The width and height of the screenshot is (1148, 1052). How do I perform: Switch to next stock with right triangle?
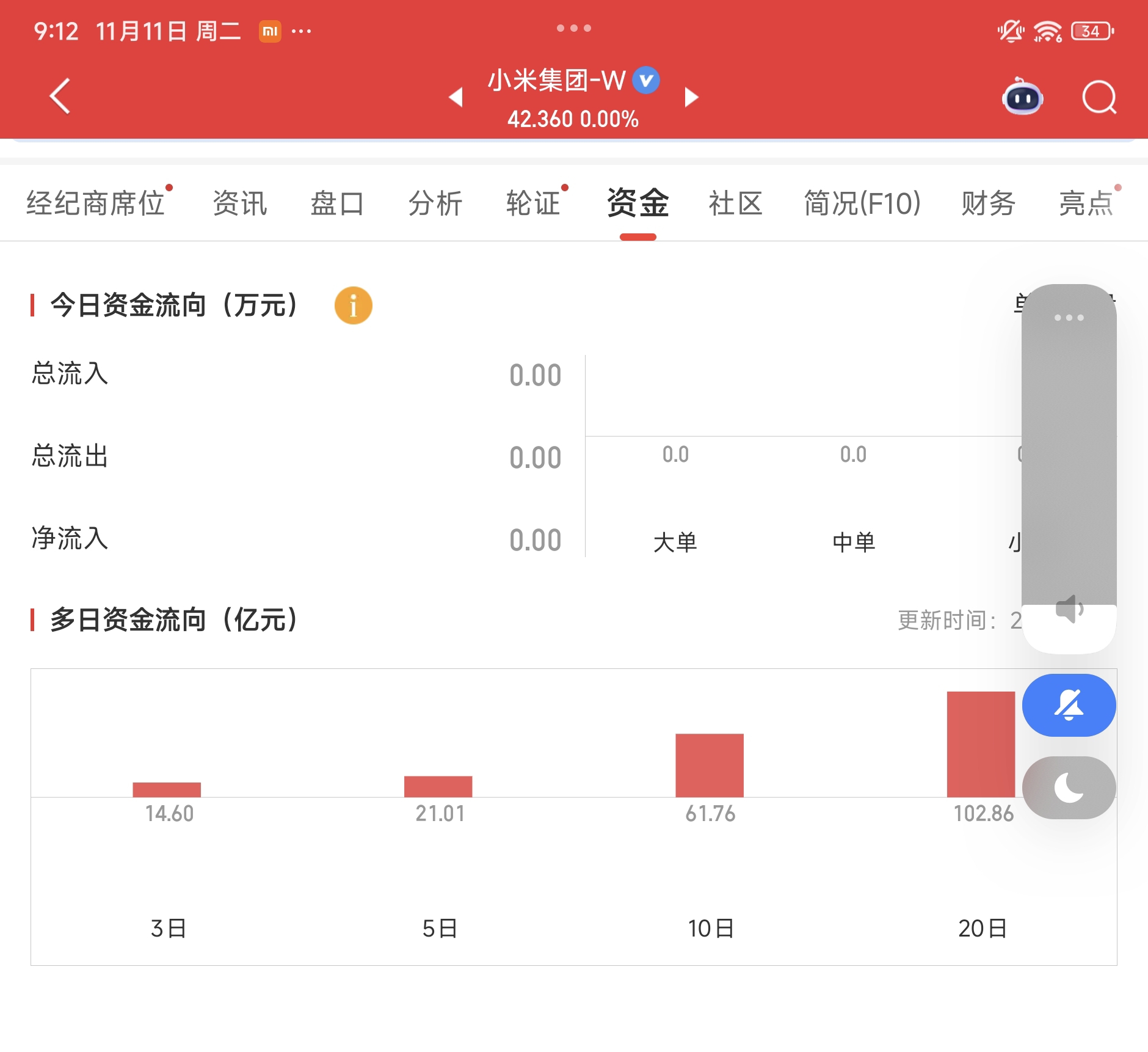[691, 97]
